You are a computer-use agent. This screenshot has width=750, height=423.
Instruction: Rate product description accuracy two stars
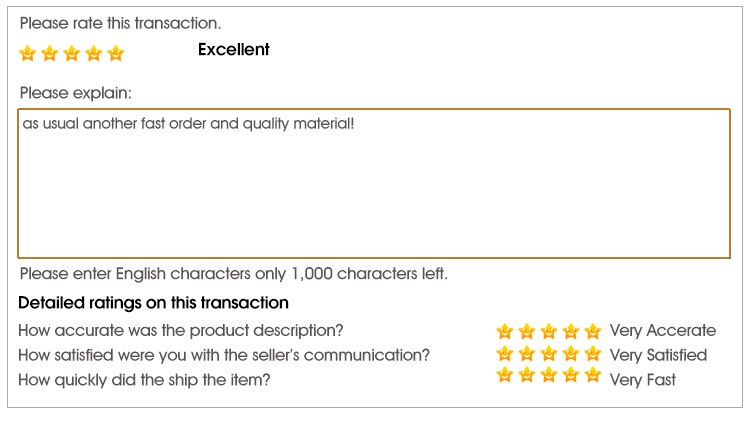pyautogui.click(x=527, y=331)
